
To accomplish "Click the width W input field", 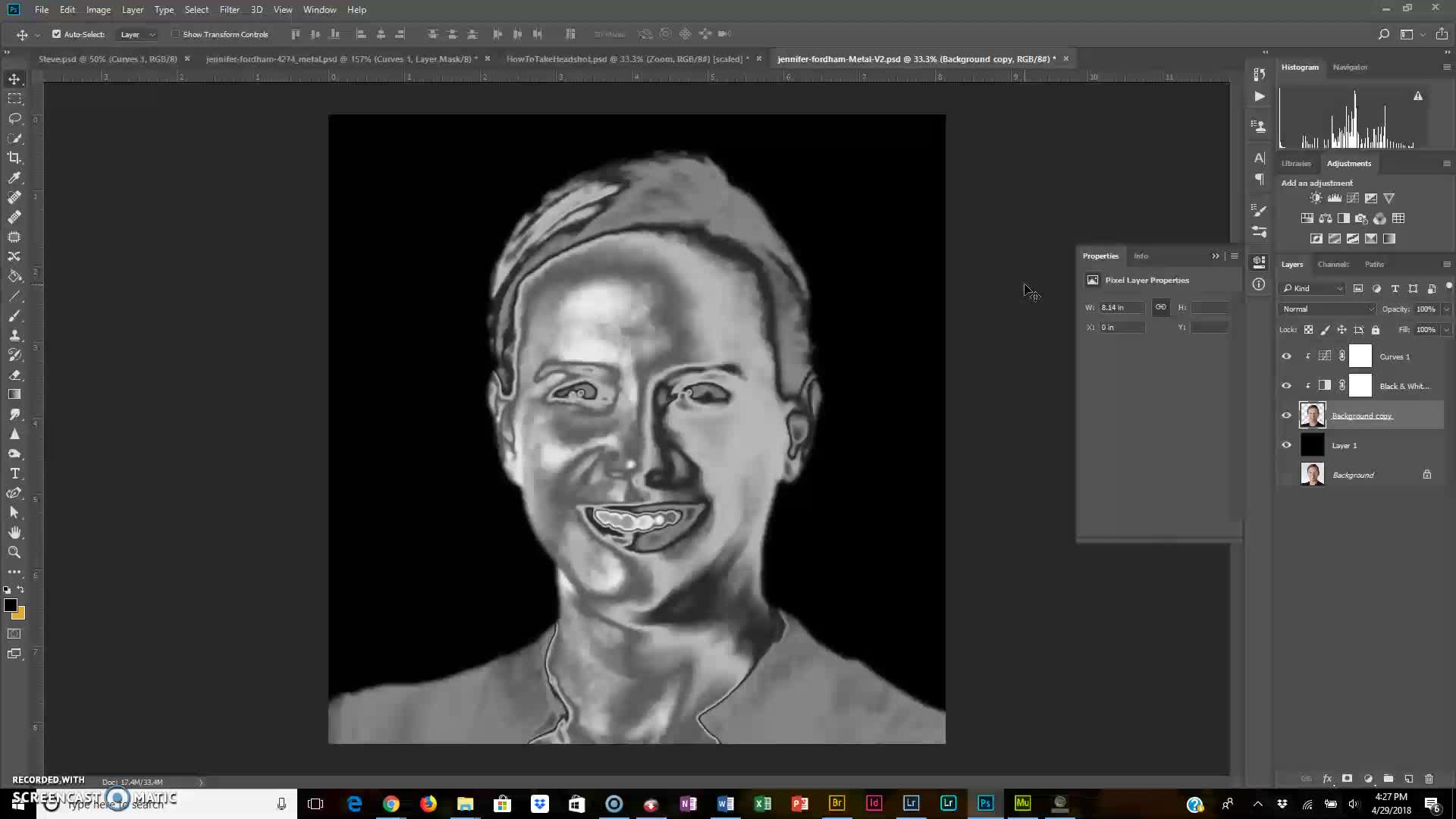I will [x=1122, y=307].
